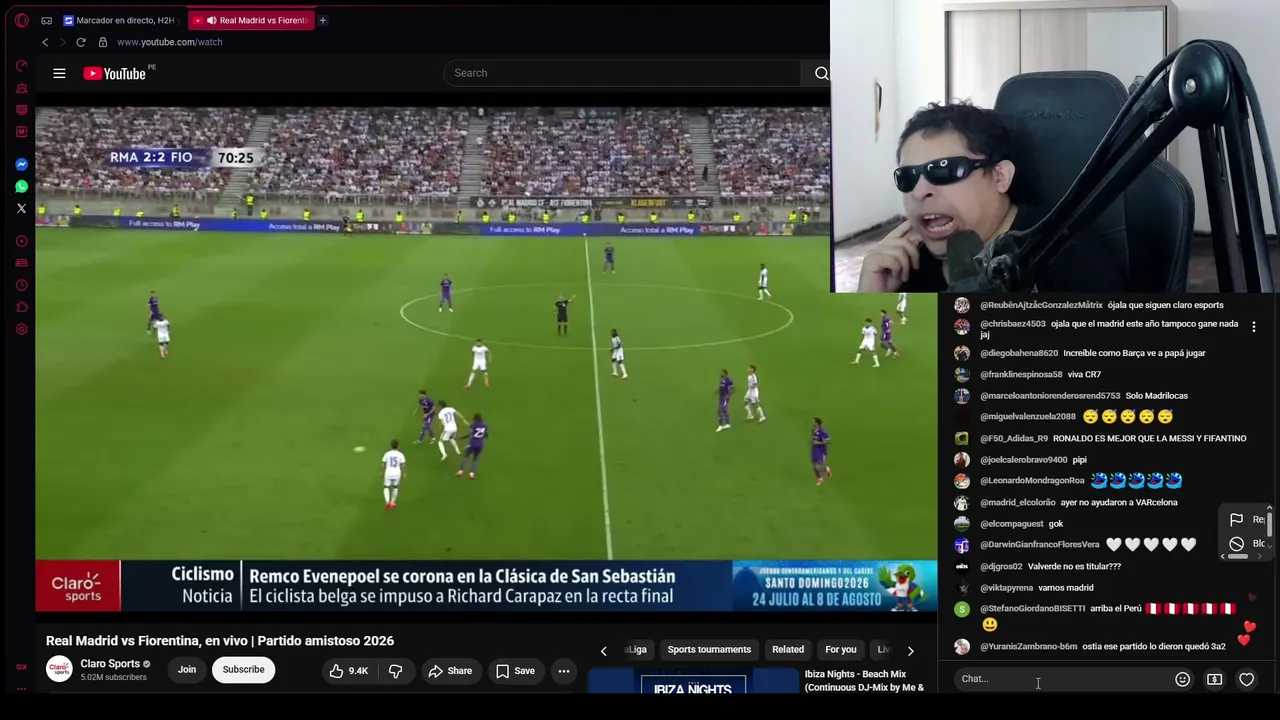Switch to the Marcador en directo tab
Screen dimensions: 1280x720
(120, 20)
